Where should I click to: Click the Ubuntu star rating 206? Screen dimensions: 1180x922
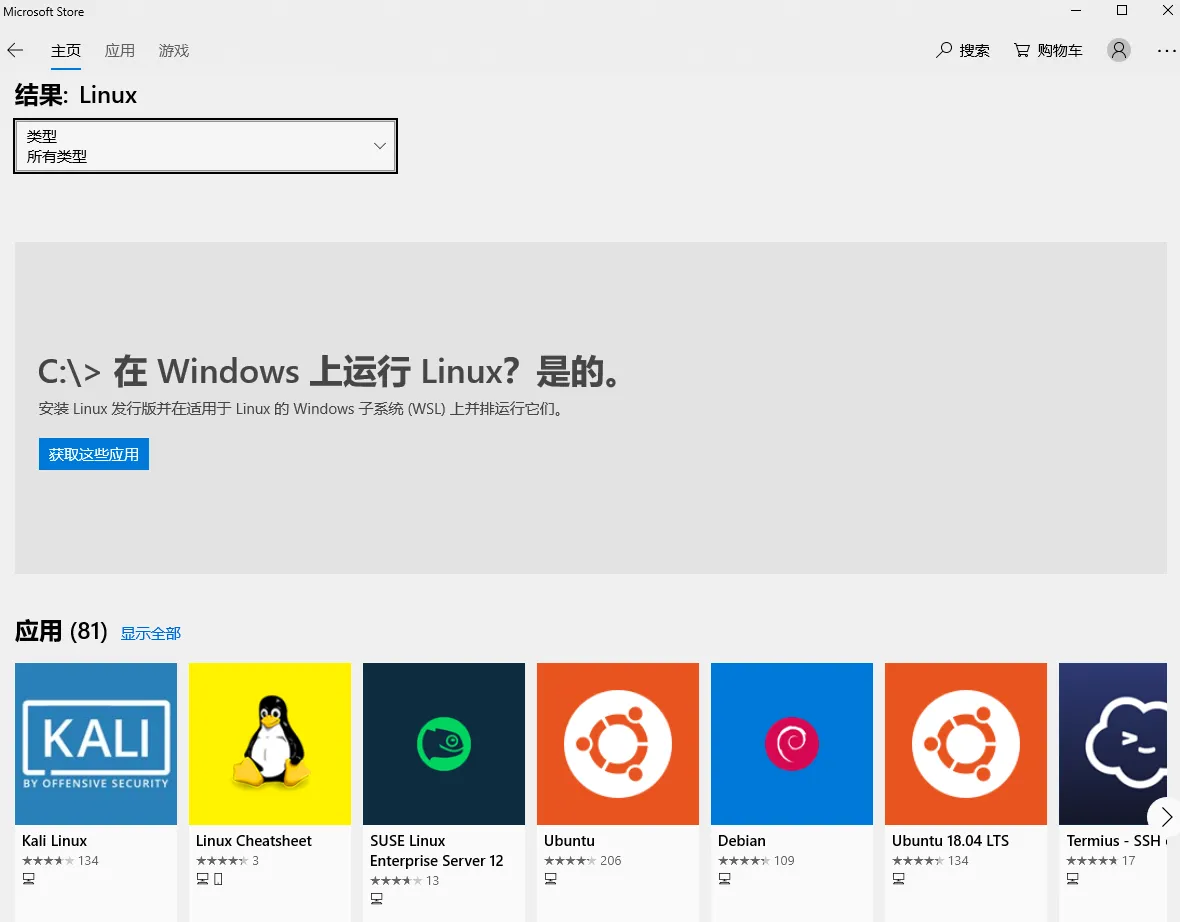pos(582,860)
